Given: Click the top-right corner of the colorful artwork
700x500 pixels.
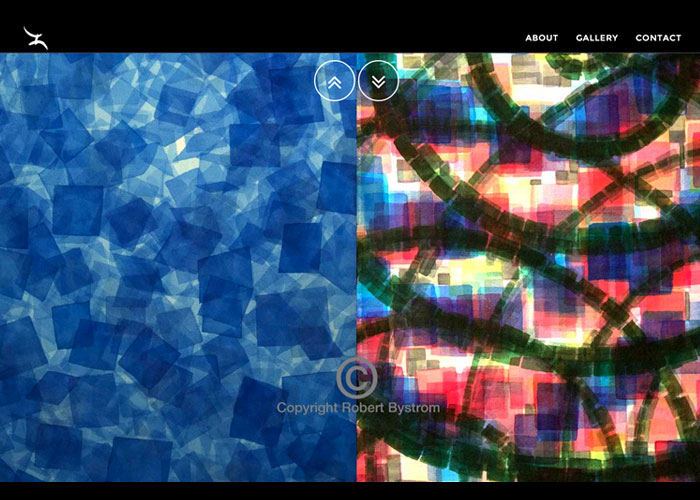Looking at the screenshot, I should [x=695, y=57].
